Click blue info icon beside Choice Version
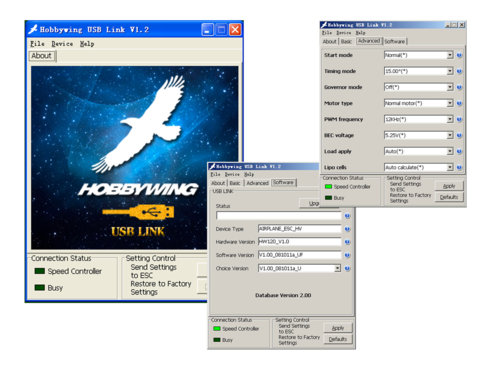 [347, 268]
